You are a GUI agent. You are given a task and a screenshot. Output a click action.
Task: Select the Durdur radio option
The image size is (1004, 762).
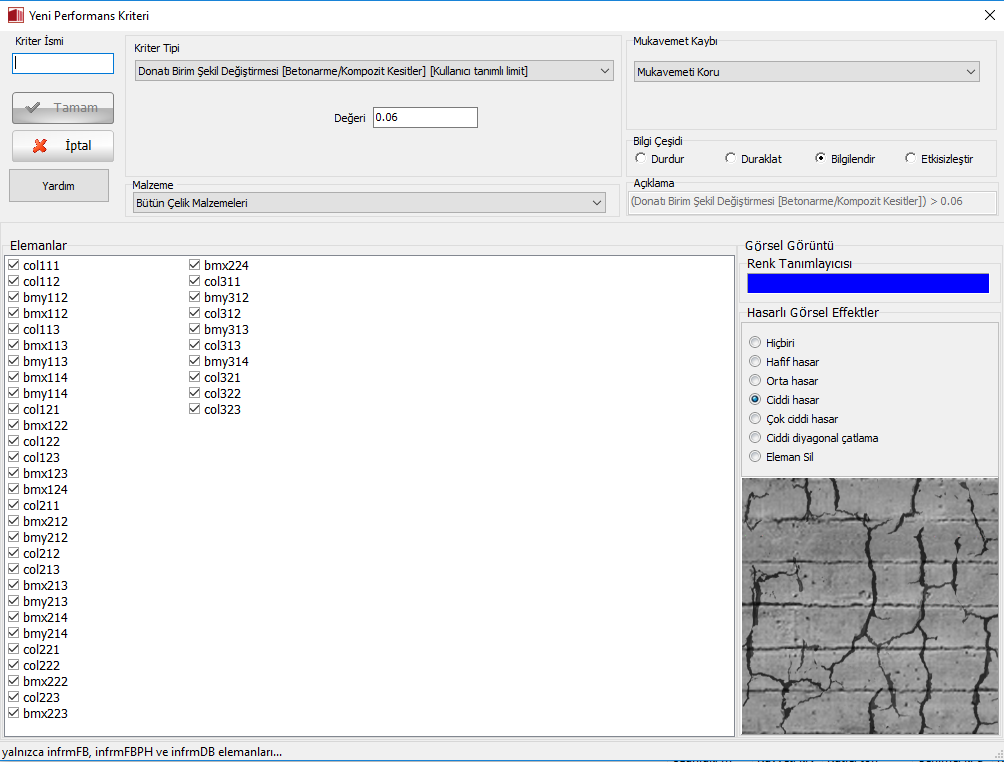click(x=641, y=158)
